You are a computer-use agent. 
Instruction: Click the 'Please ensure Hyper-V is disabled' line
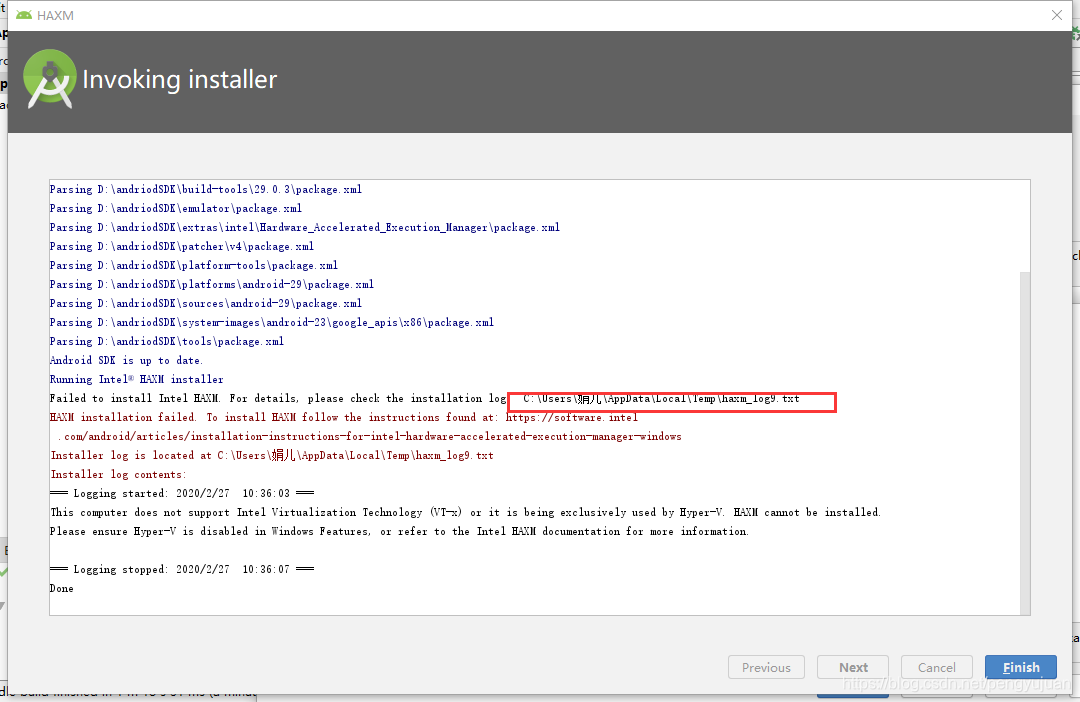coord(399,531)
